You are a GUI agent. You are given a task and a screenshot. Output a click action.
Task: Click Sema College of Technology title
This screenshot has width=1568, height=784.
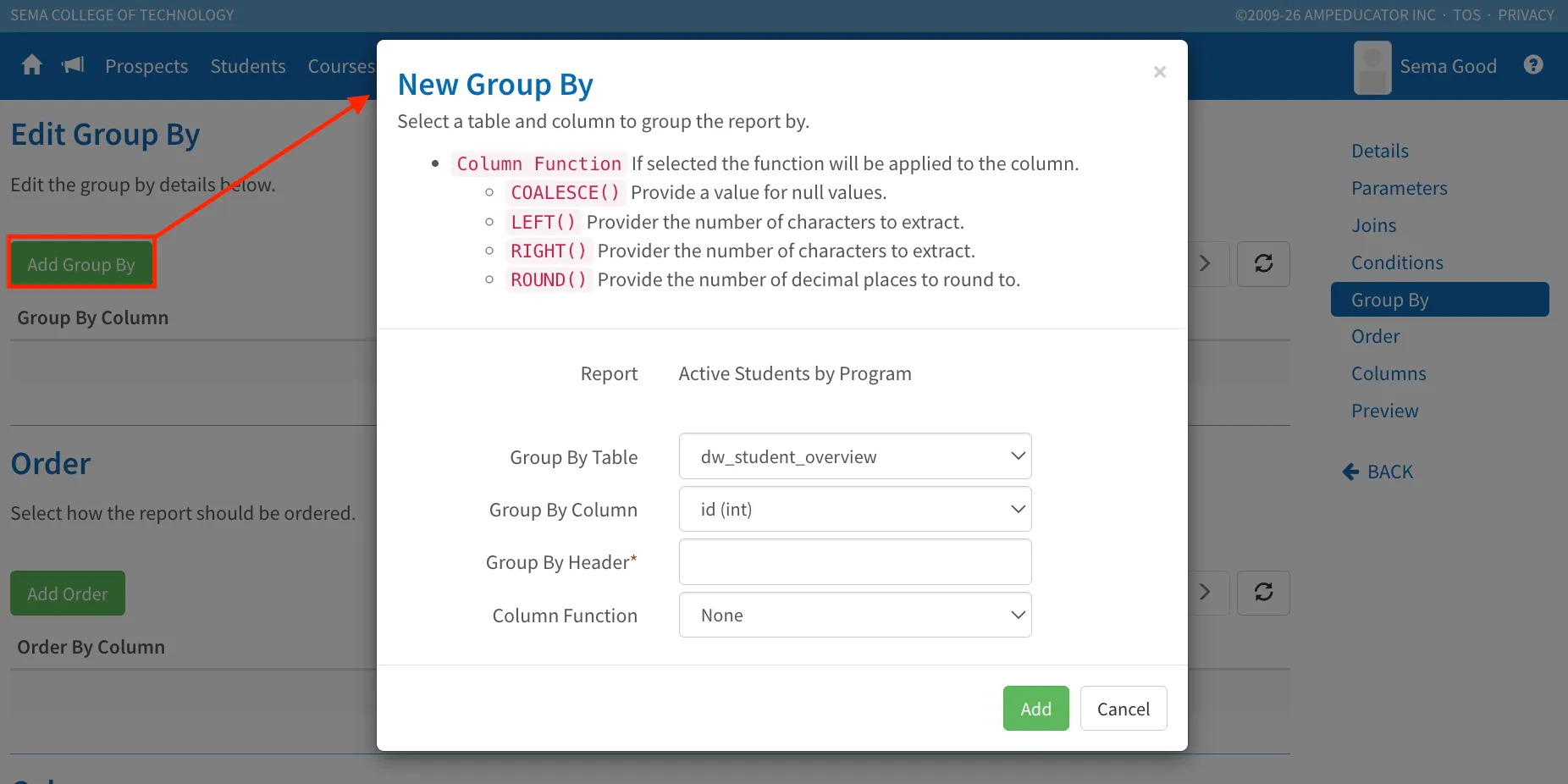[122, 15]
